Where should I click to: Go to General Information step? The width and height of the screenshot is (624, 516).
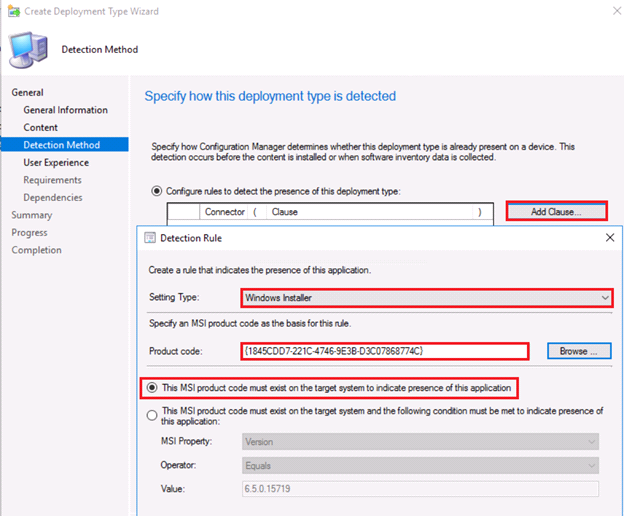pos(65,110)
